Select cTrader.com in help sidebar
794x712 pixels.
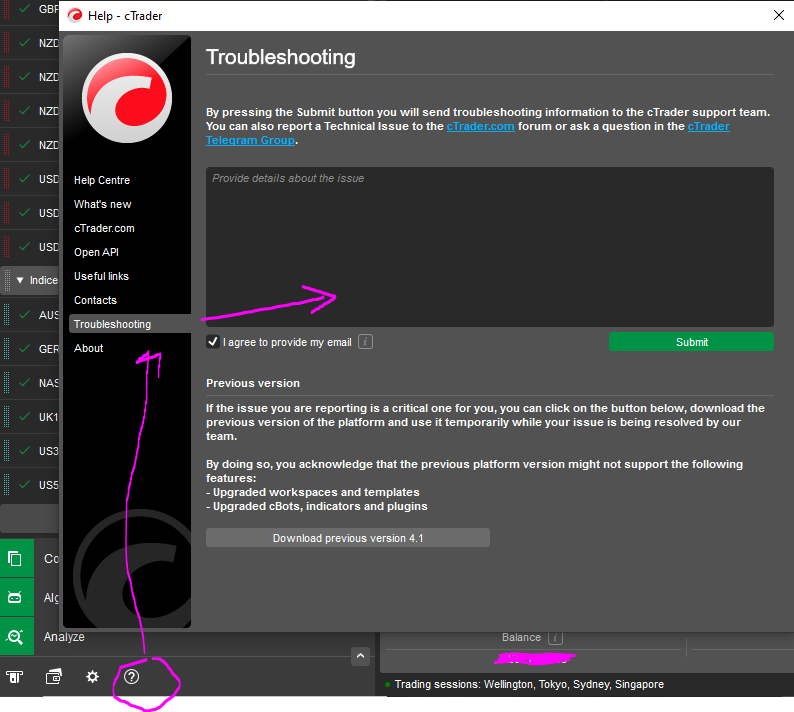click(x=104, y=228)
